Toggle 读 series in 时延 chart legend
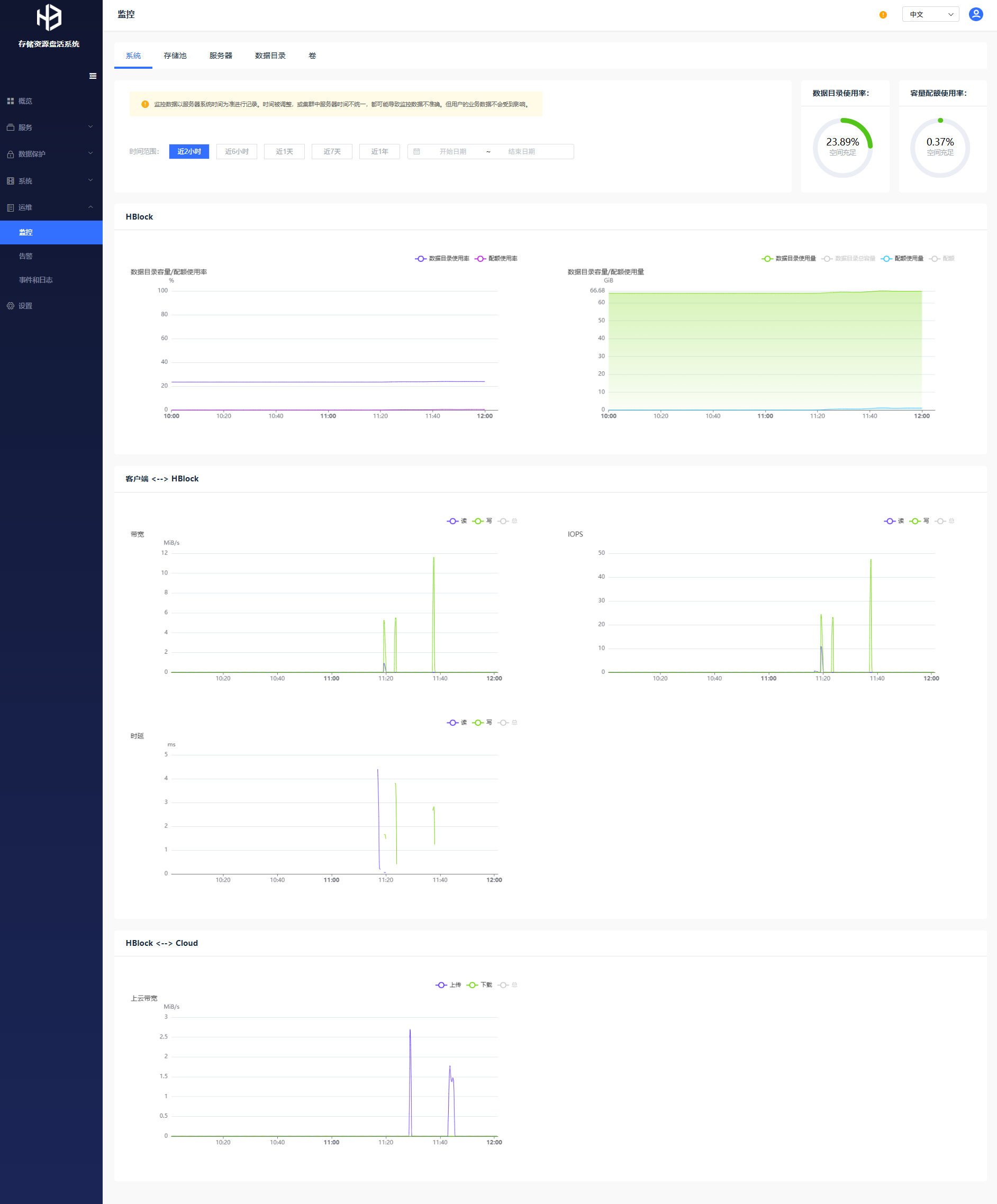This screenshot has width=997, height=1204. click(457, 723)
